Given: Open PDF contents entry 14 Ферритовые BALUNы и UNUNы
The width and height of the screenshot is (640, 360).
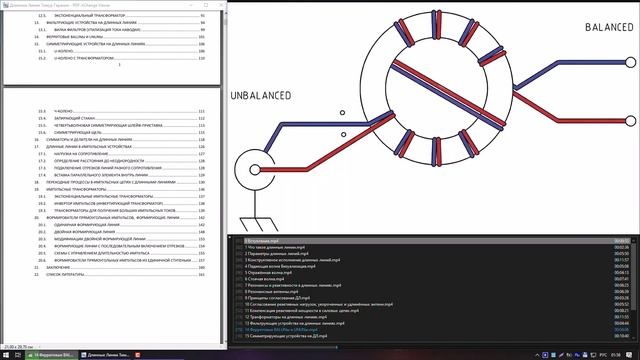Looking at the screenshot, I should pyautogui.click(x=119, y=37).
